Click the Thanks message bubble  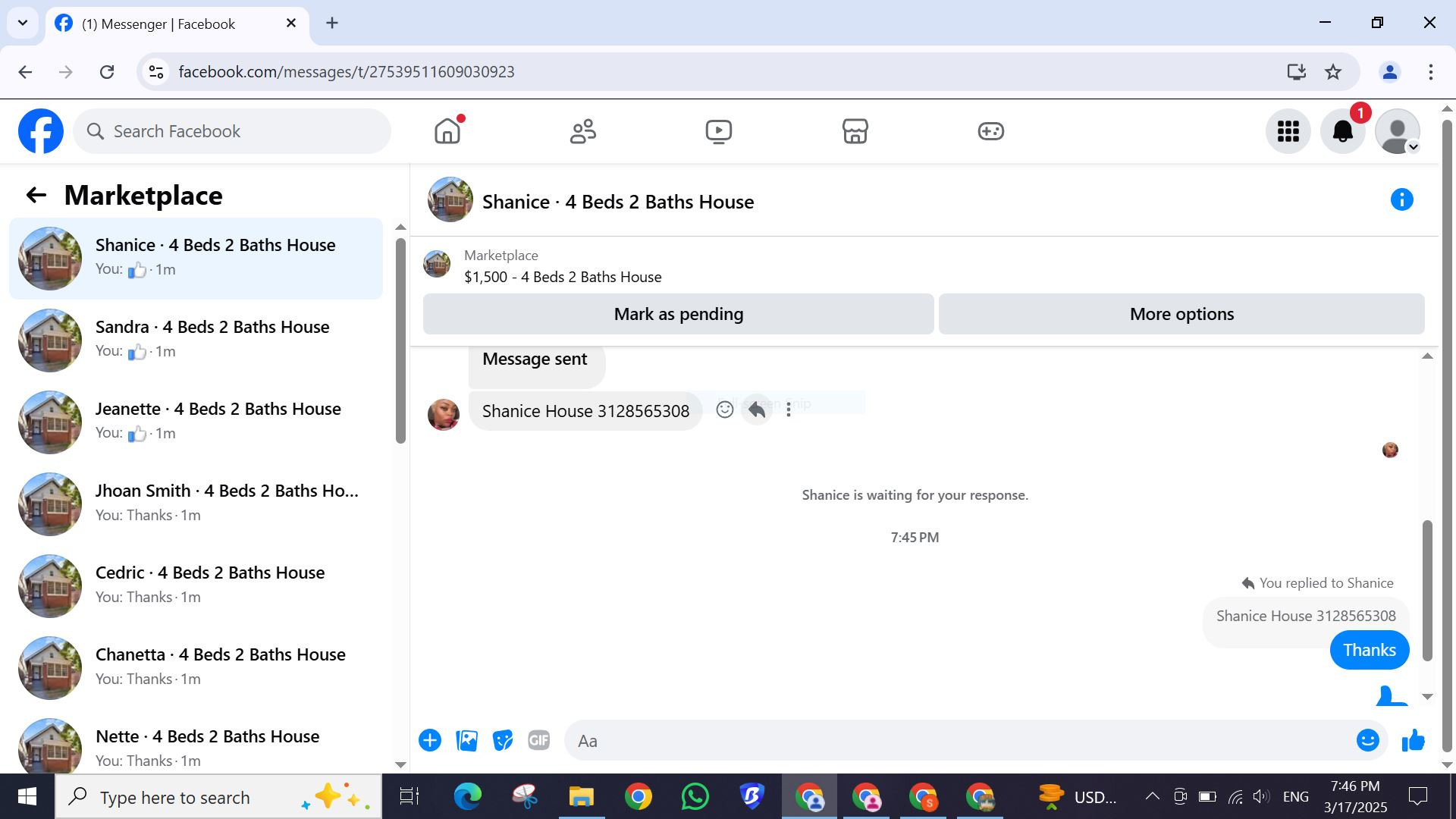[x=1370, y=650]
